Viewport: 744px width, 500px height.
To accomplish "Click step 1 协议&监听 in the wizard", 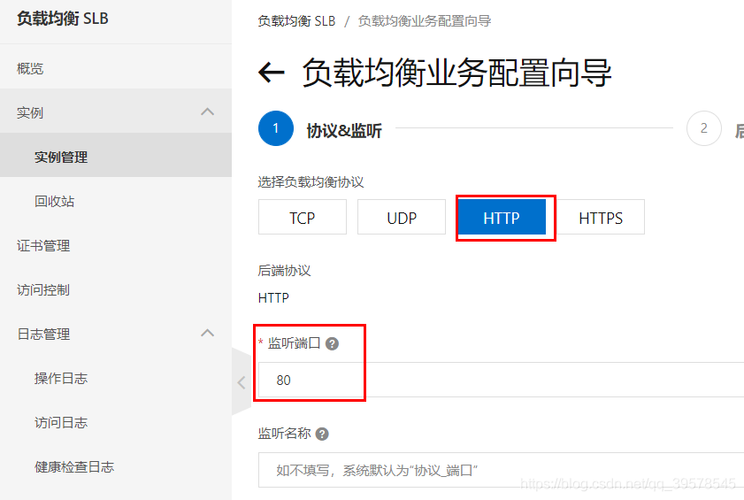I will tap(320, 129).
